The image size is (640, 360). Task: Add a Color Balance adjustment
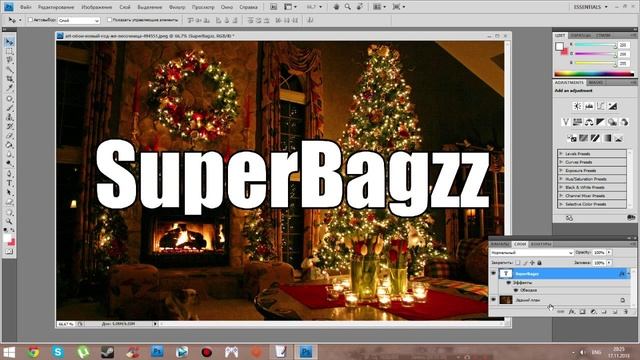tap(589, 122)
